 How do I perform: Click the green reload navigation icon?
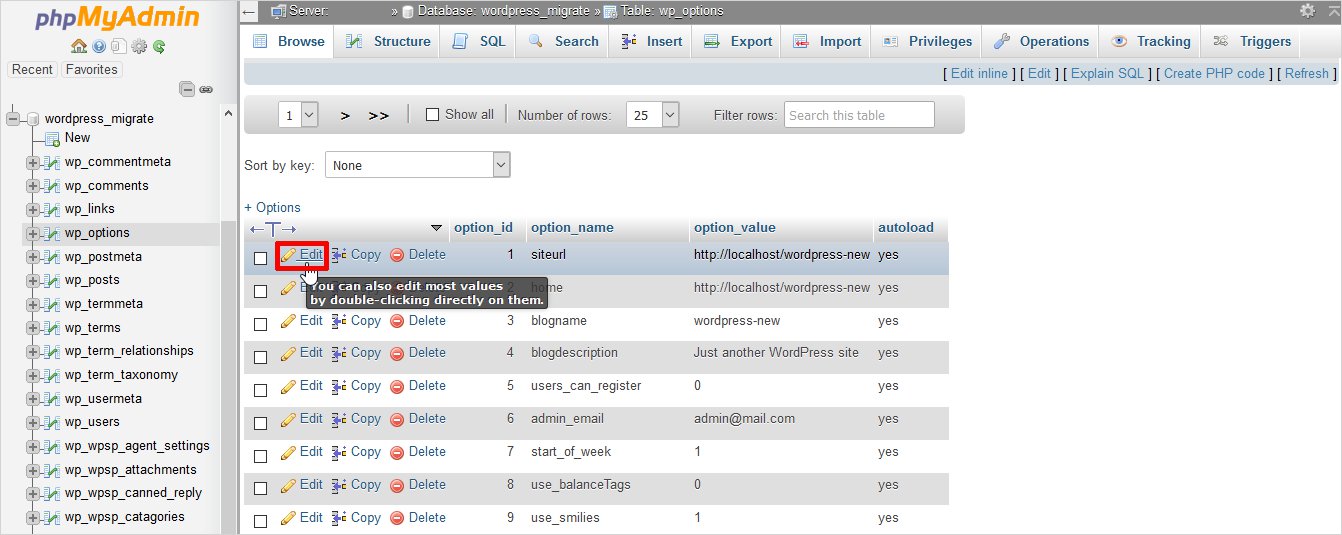[x=159, y=46]
